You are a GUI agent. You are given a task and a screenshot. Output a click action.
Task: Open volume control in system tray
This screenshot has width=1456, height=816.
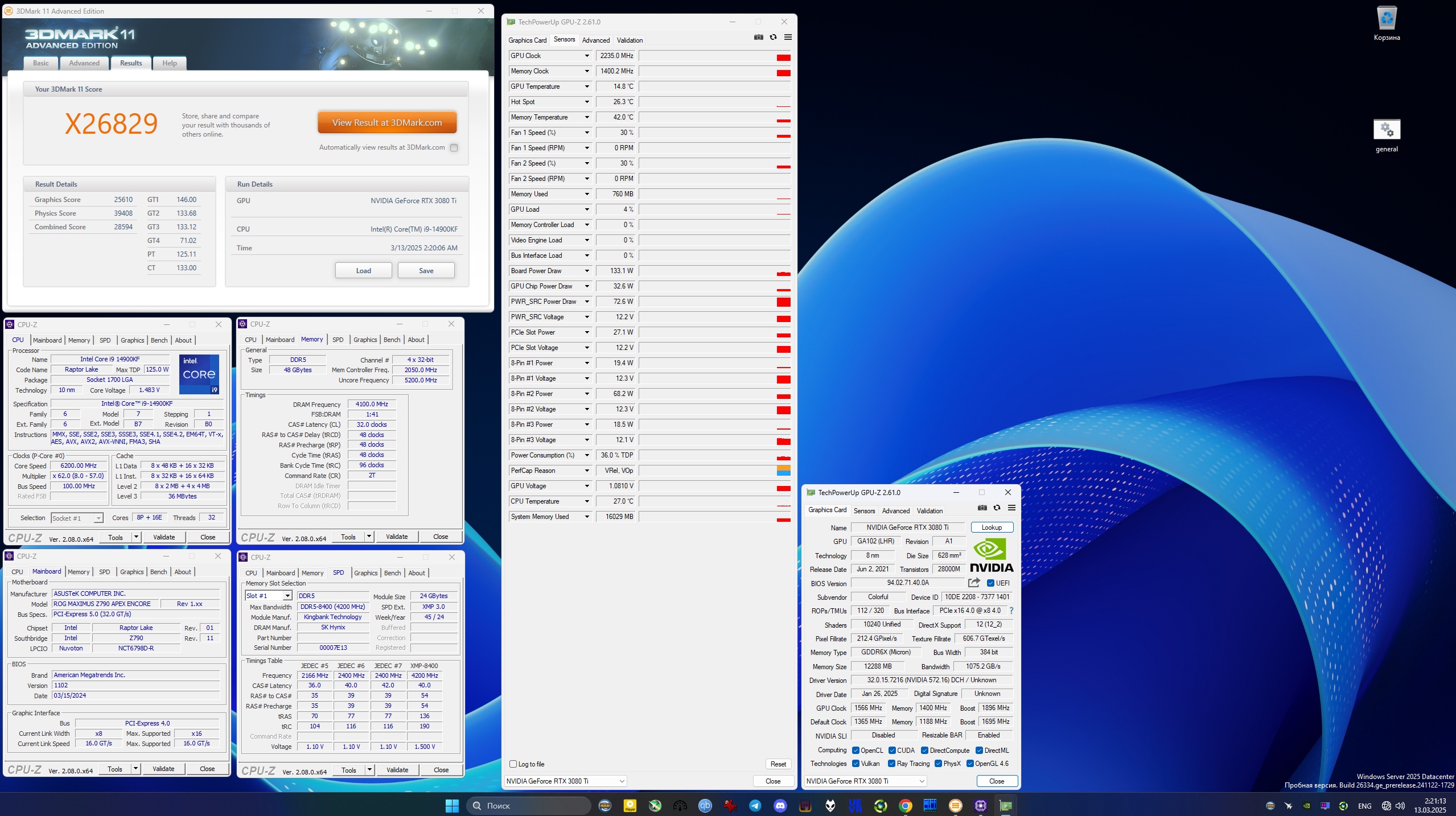1400,806
